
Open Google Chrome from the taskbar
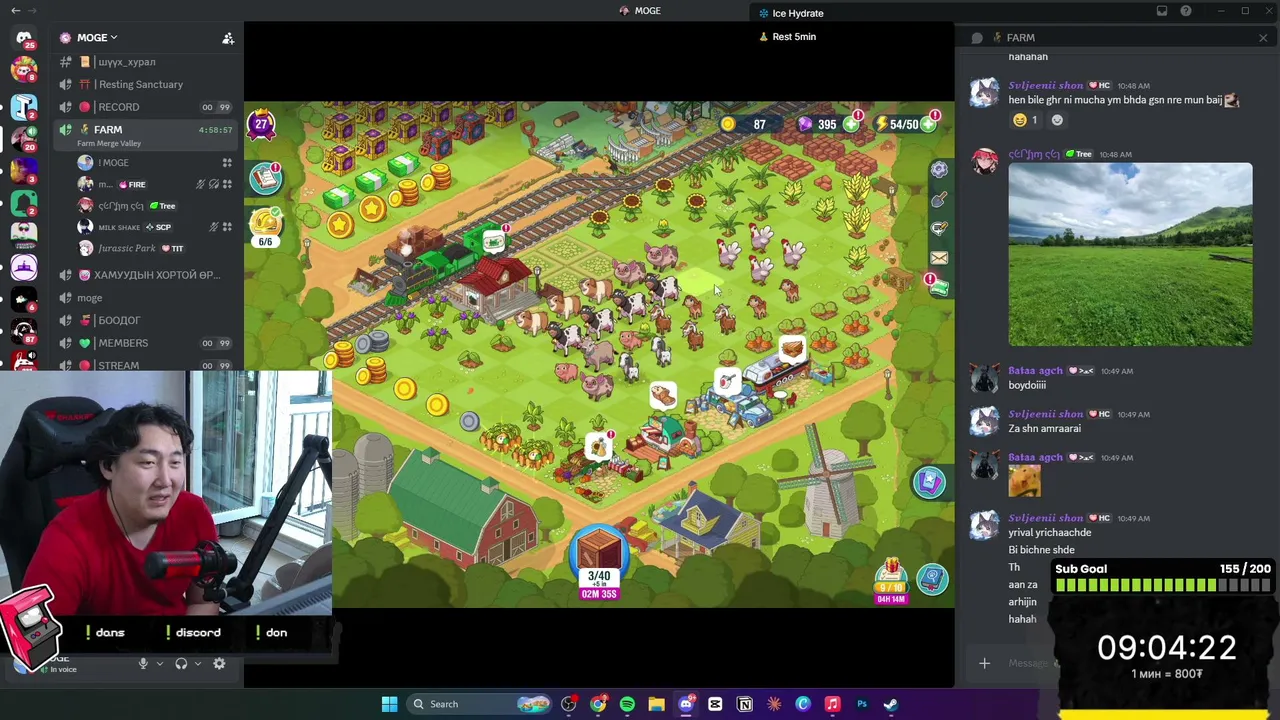pyautogui.click(x=598, y=704)
